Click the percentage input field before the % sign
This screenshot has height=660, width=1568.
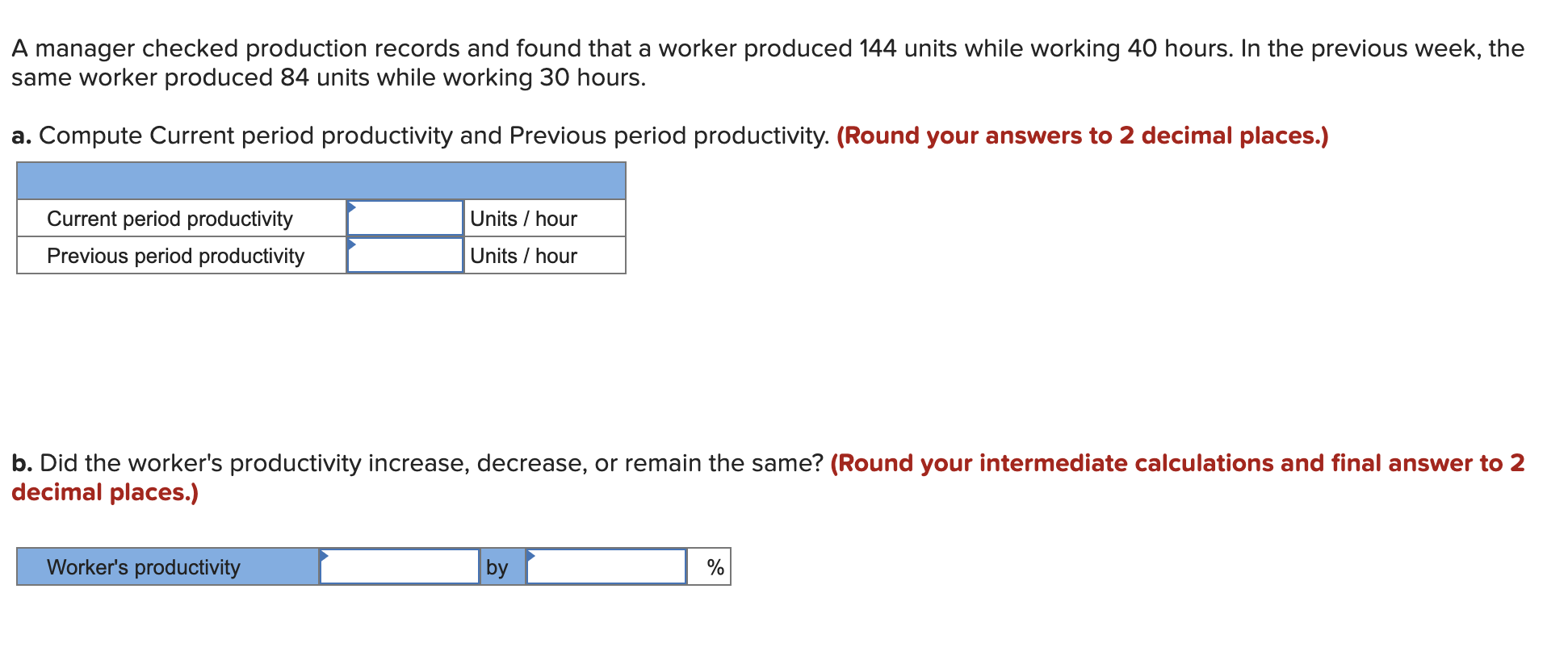(x=606, y=566)
